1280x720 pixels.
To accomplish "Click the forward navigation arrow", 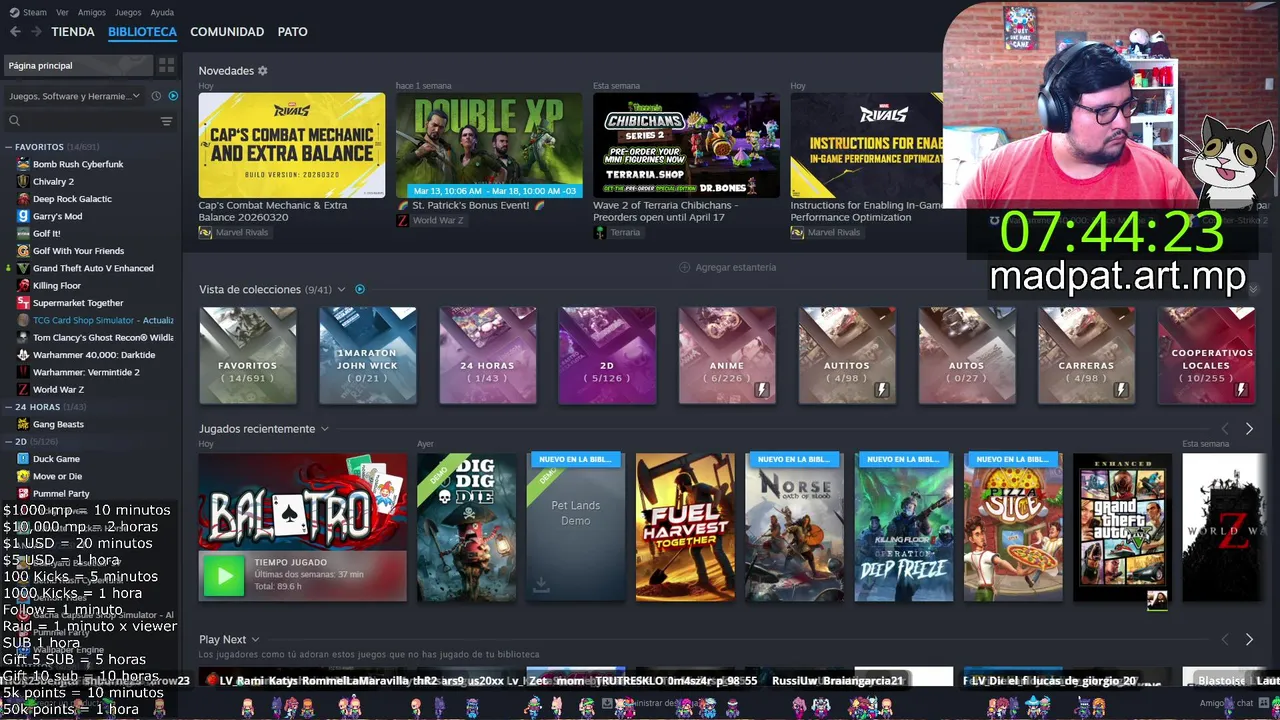I will (36, 32).
